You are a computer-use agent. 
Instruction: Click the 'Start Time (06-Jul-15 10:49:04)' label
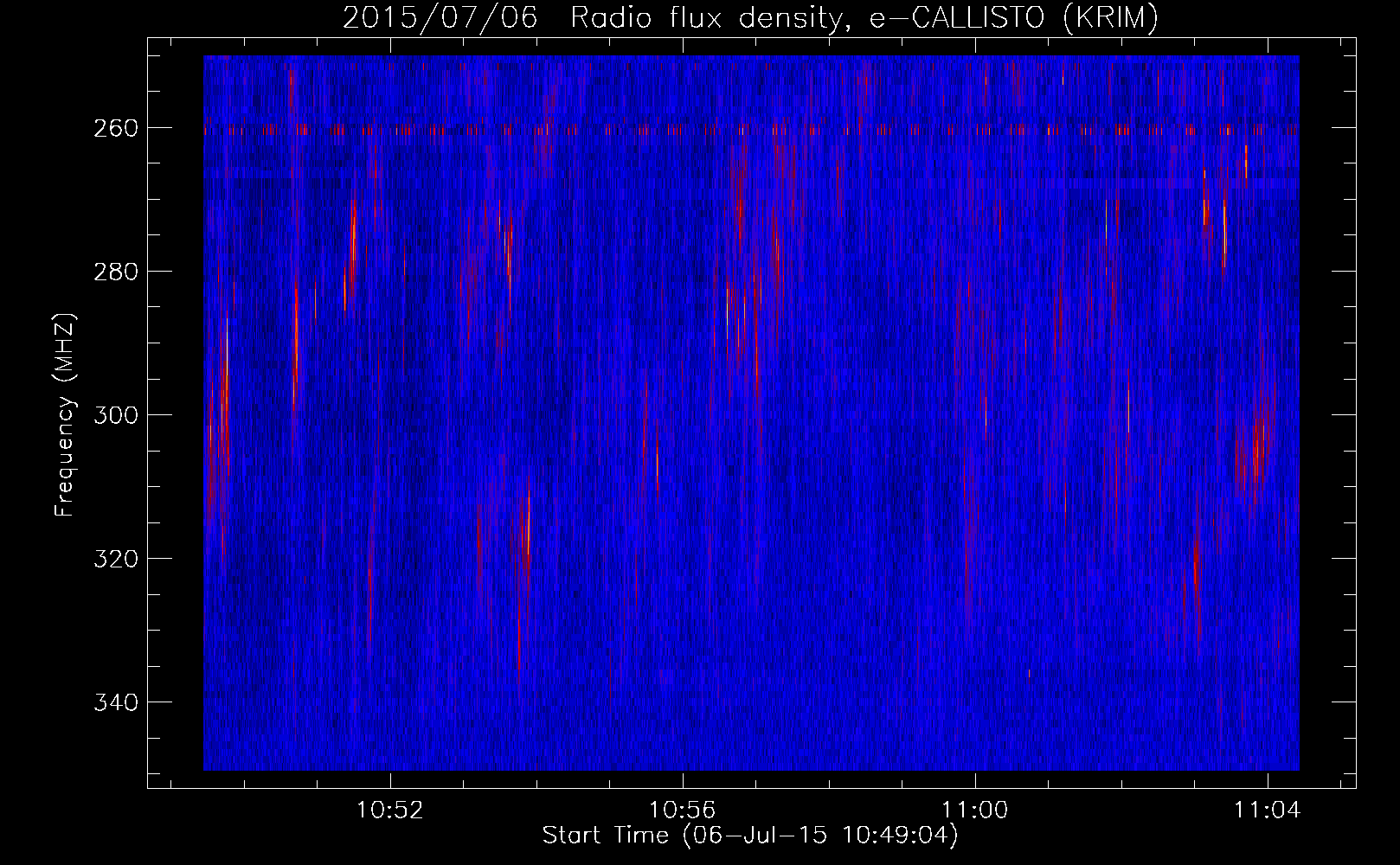750,836
